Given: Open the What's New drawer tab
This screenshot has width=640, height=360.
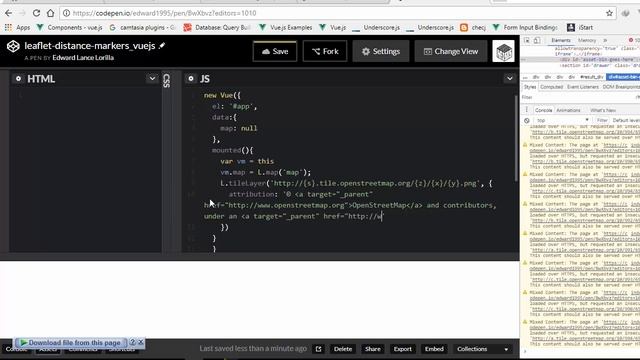Looking at the screenshot, I should [602, 110].
